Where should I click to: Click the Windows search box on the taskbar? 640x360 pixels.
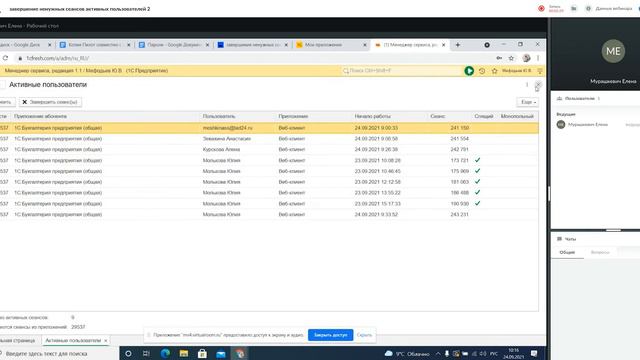point(59,353)
